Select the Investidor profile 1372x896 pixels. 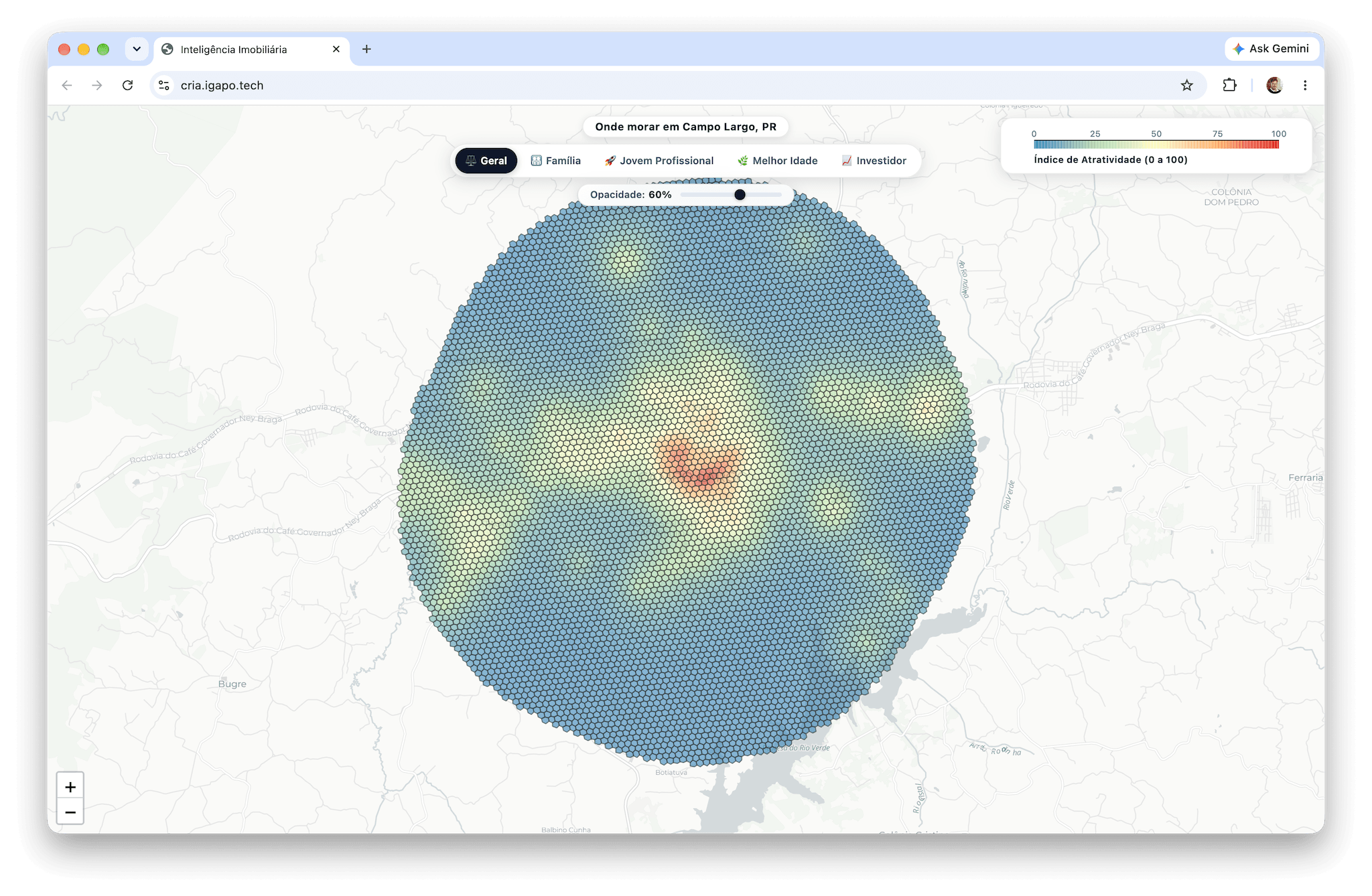[x=874, y=161]
